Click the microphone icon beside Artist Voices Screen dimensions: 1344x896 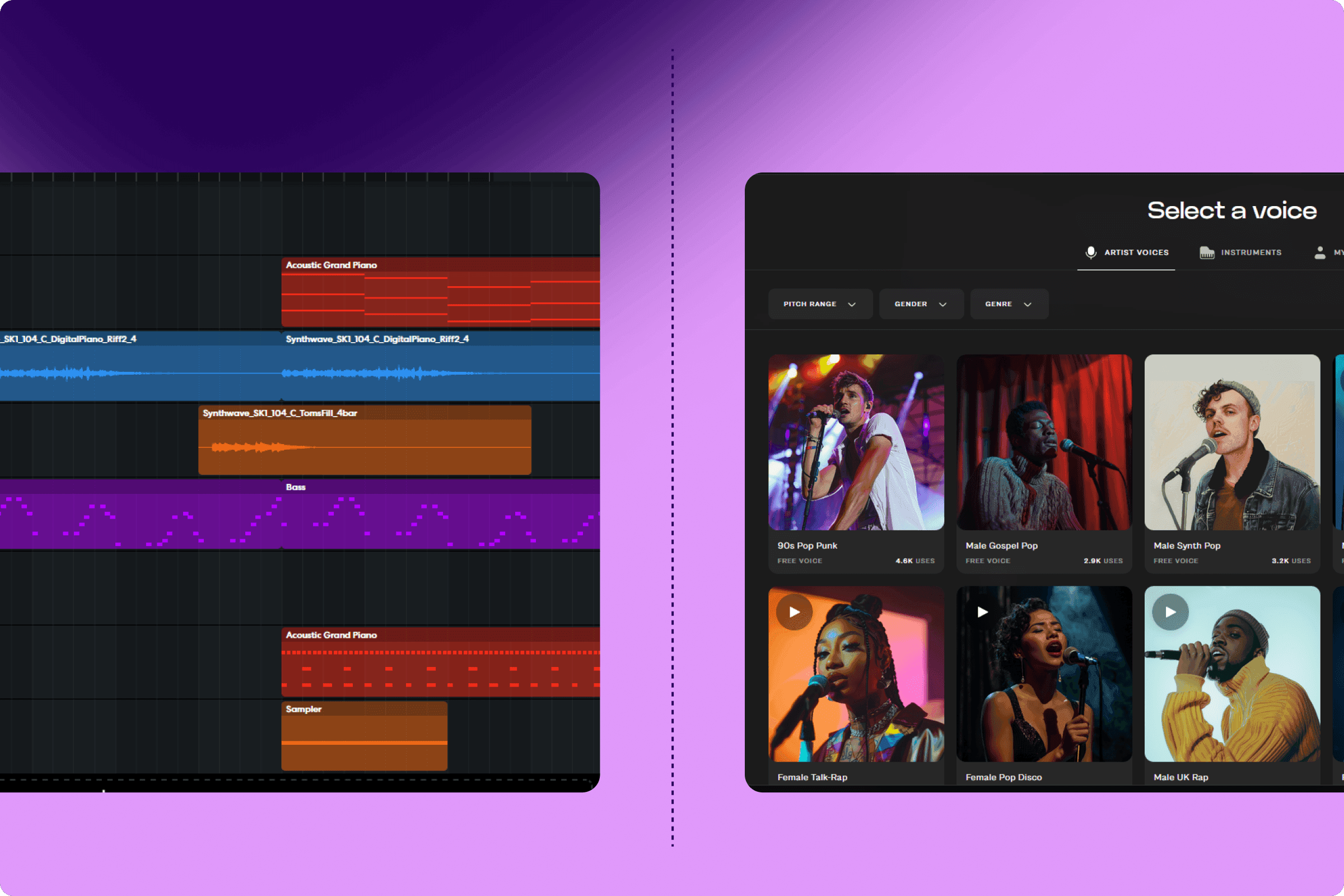[x=1091, y=253]
